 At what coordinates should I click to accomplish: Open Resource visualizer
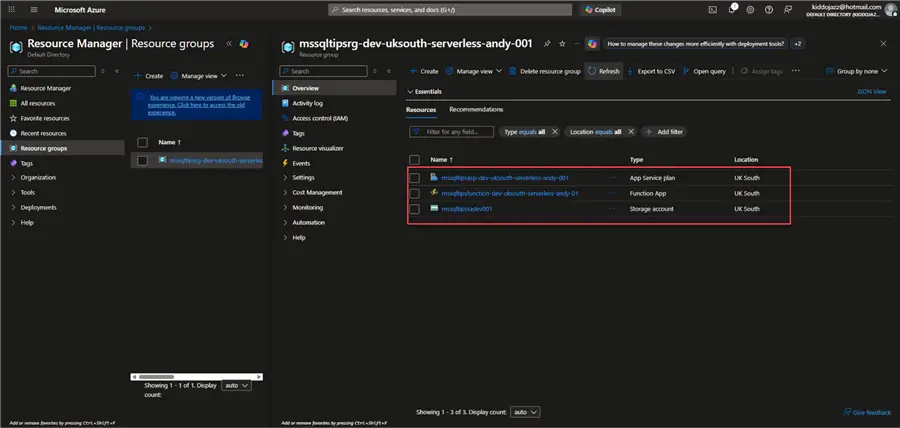coord(318,148)
